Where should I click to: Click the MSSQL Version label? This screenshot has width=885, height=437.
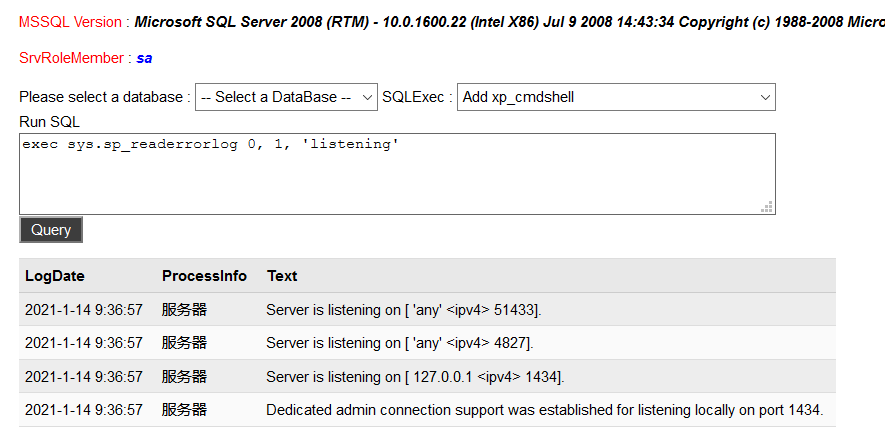click(70, 22)
